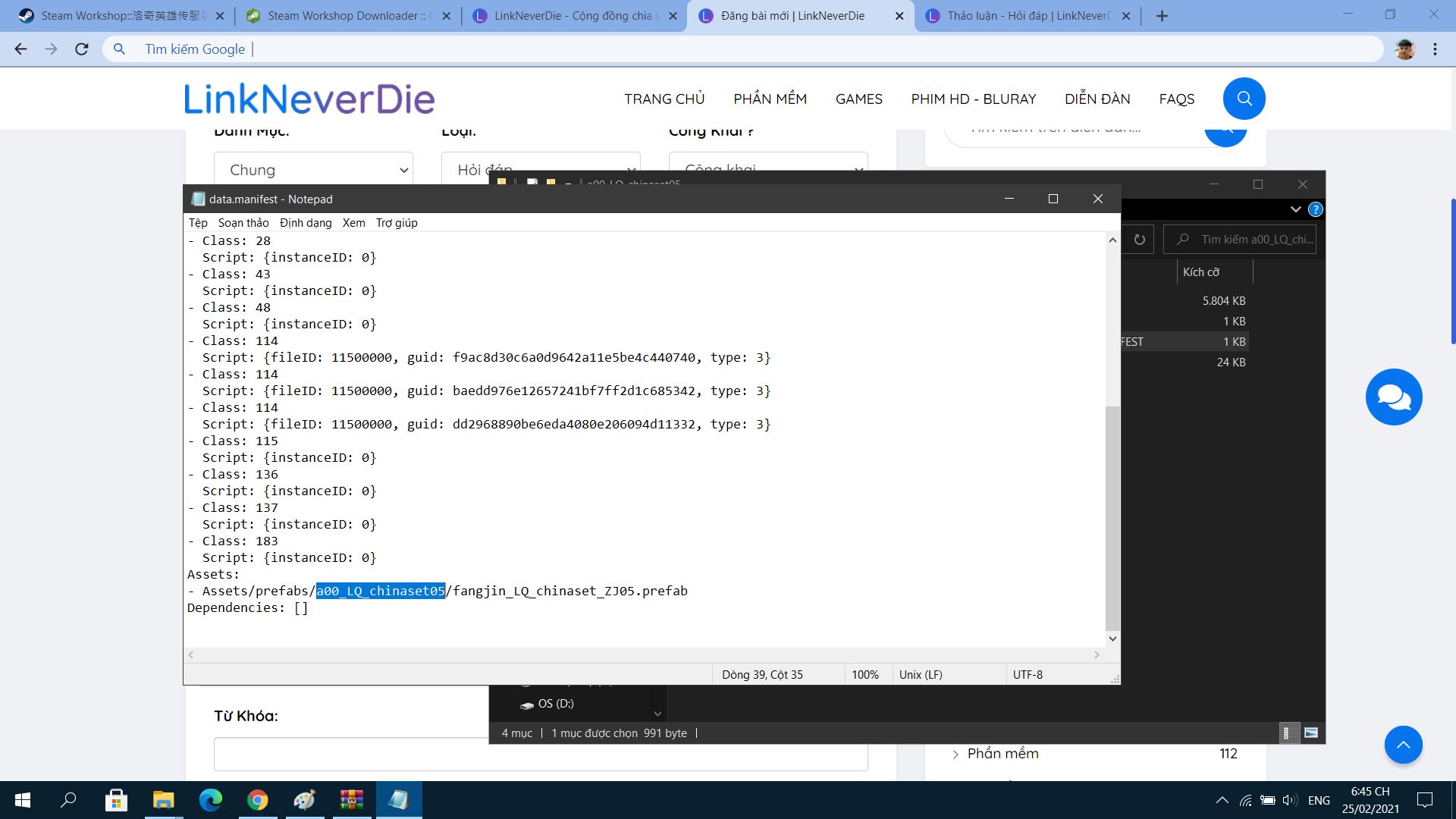Click the refresh icon in File Explorer
The width and height of the screenshot is (1456, 819).
[1139, 240]
